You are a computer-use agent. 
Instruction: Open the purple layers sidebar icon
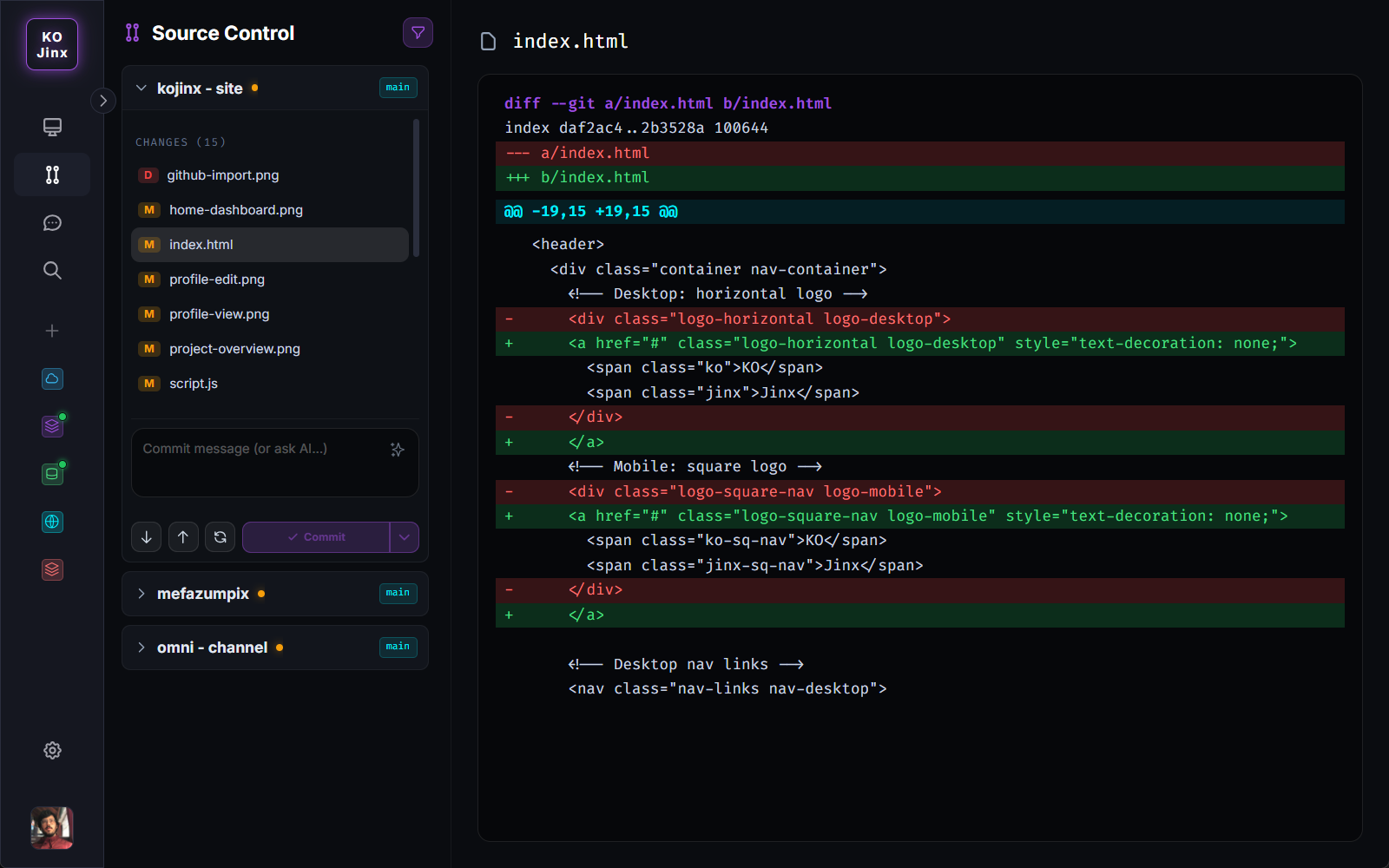(x=52, y=426)
